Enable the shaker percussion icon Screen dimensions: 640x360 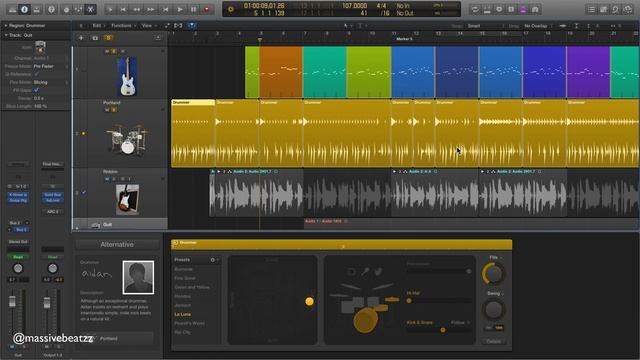tap(365, 271)
